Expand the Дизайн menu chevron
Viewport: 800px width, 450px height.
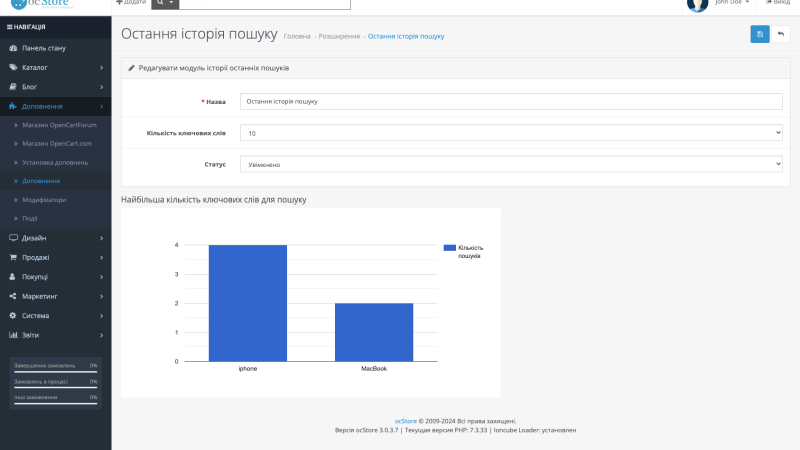tap(102, 238)
